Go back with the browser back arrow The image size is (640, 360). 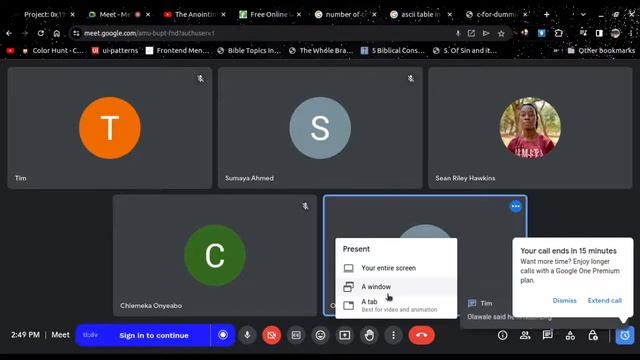[9, 33]
